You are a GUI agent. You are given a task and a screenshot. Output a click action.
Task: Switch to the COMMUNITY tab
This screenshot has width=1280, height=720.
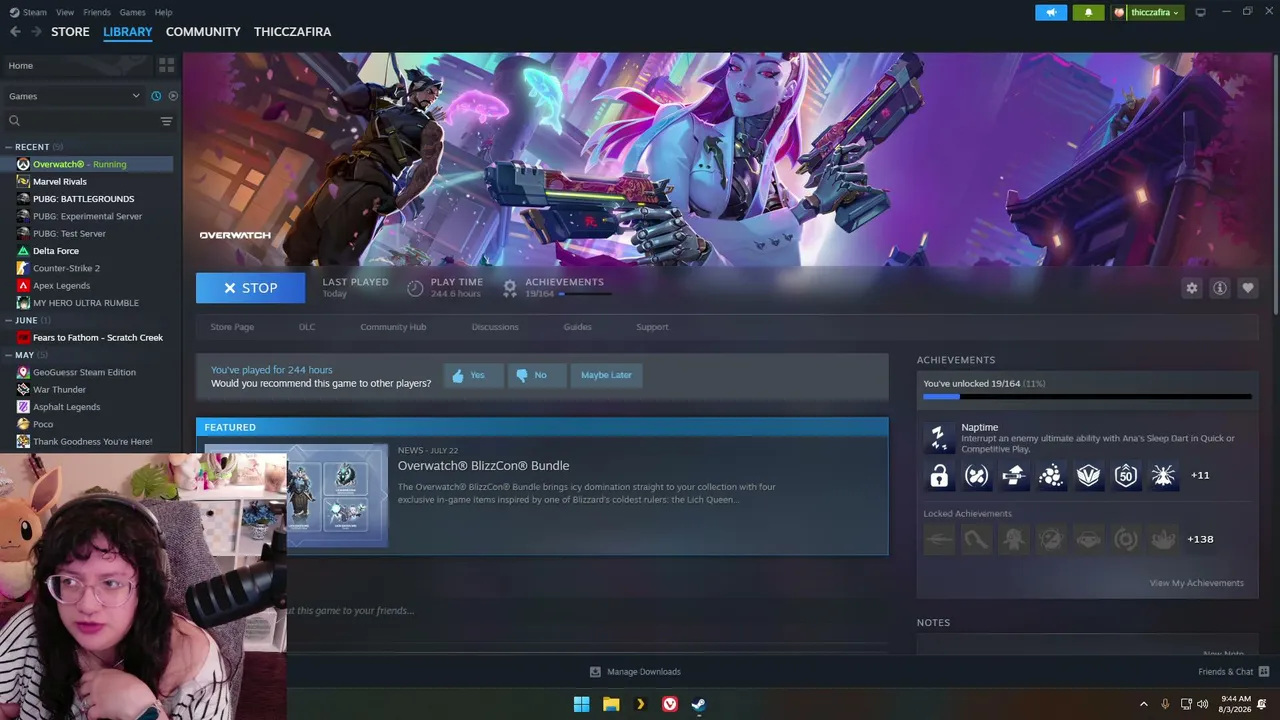tap(203, 32)
